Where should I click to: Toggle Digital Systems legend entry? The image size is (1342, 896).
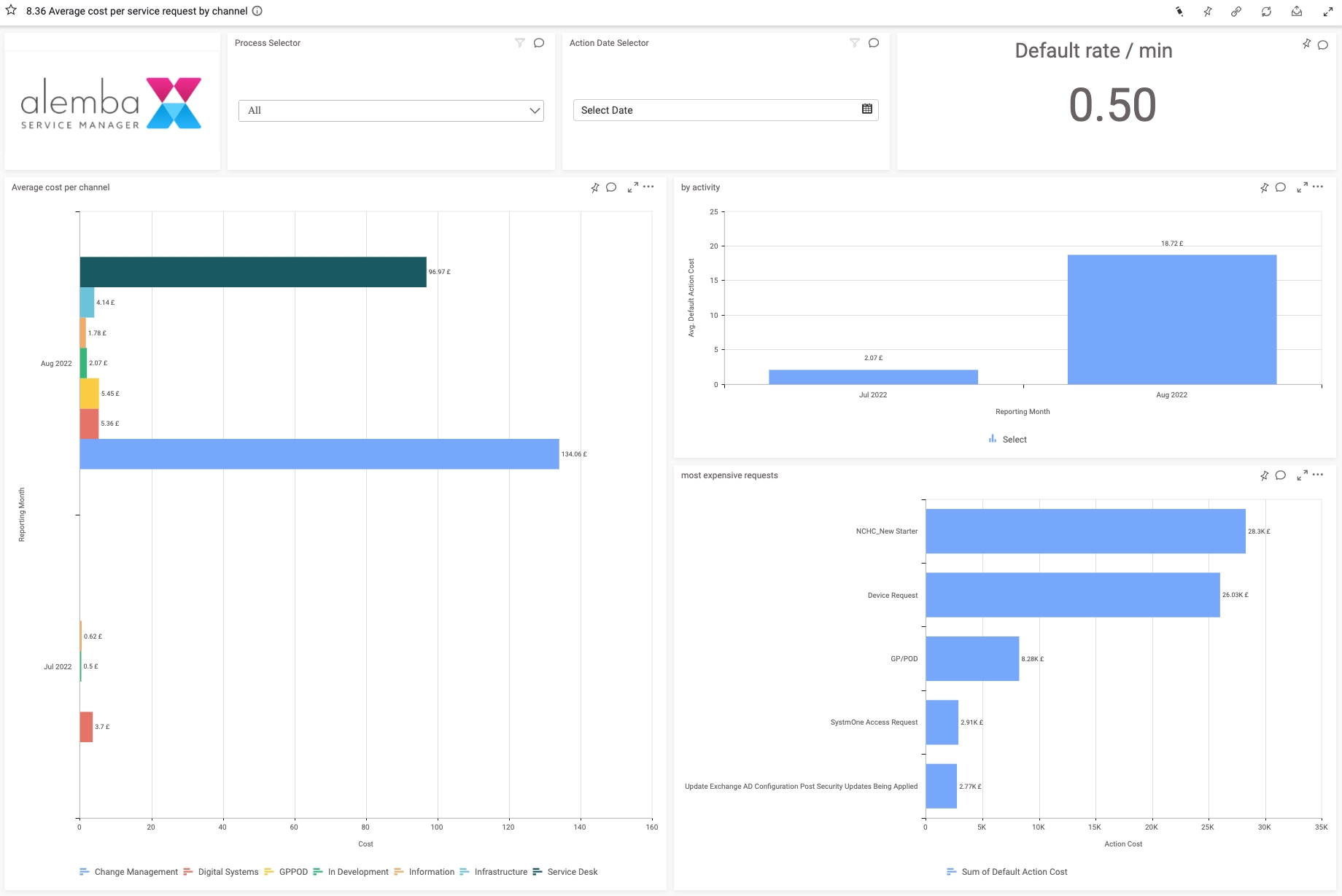click(228, 872)
